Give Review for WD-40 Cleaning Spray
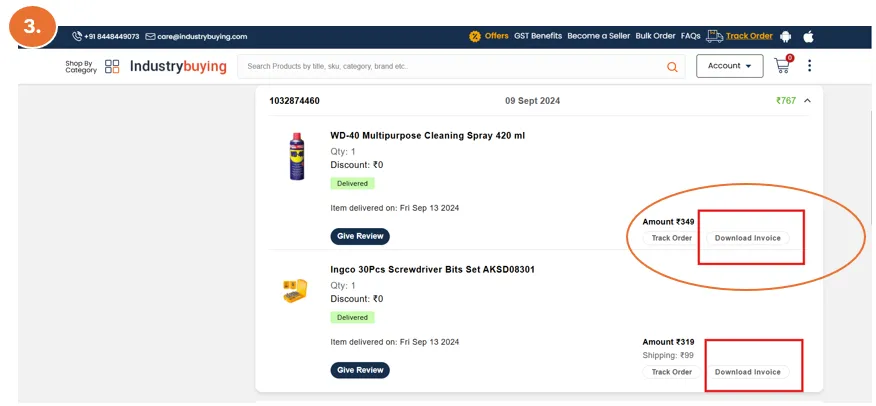 [x=360, y=236]
